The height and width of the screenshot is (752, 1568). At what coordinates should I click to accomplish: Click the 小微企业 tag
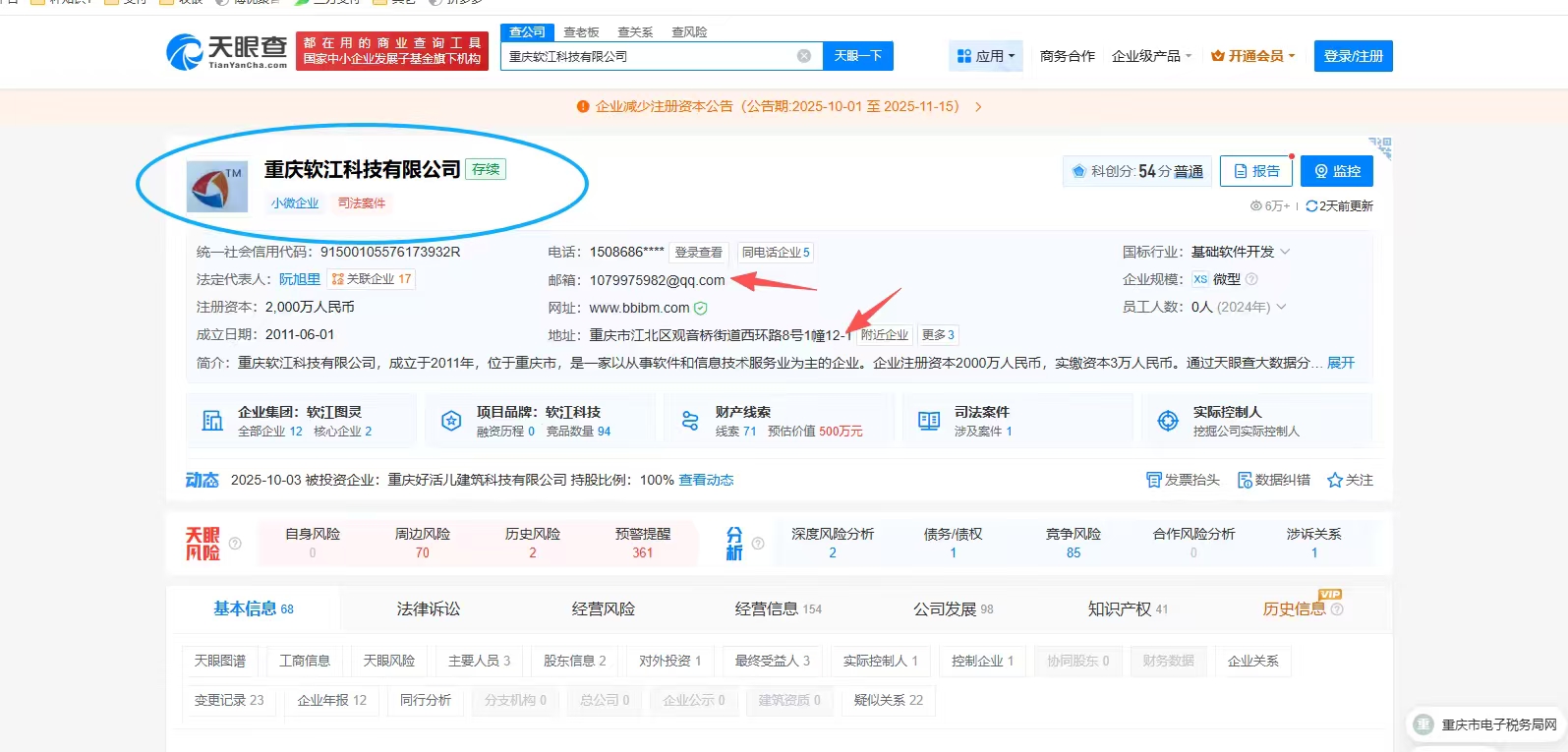tap(295, 203)
